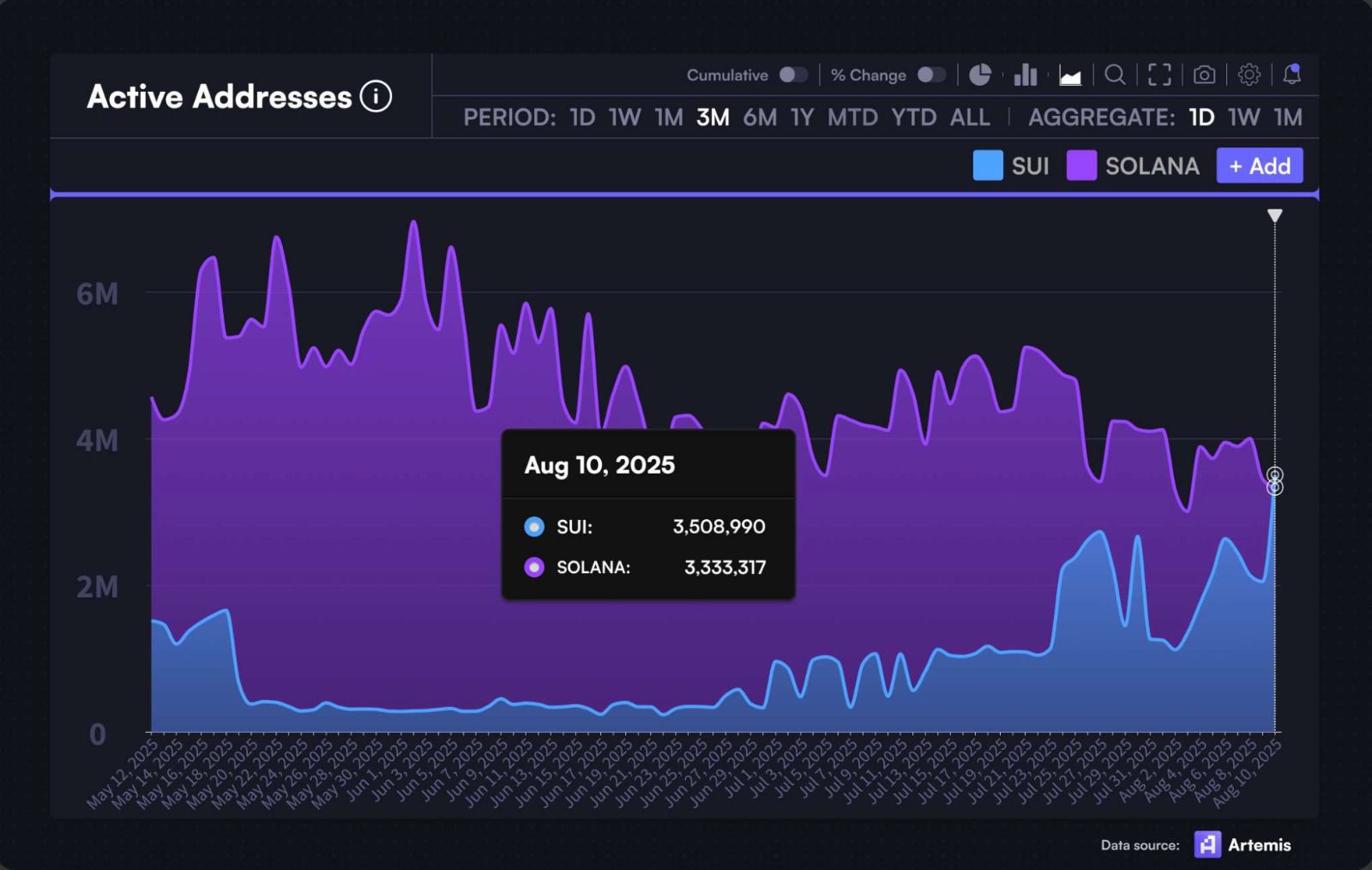This screenshot has height=870, width=1372.
Task: Click the Active Addresses title
Action: coord(220,96)
